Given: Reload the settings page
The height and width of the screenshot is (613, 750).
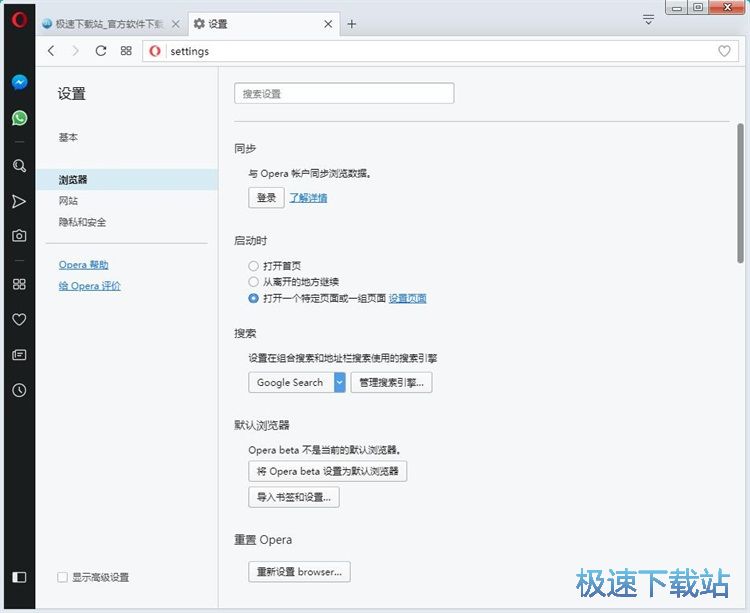Looking at the screenshot, I should coord(100,51).
